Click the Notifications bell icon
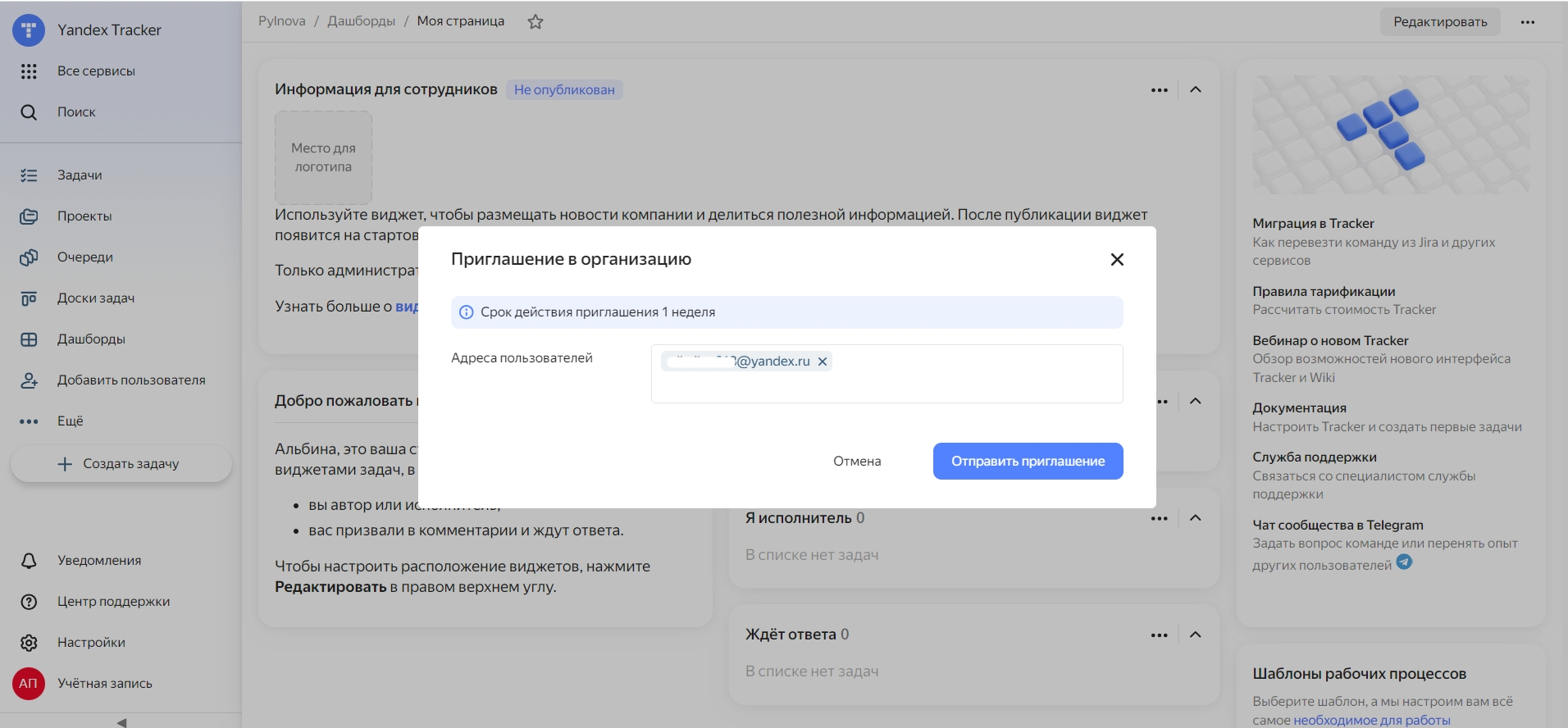Screen dimensions: 1568x728 tap(29, 561)
